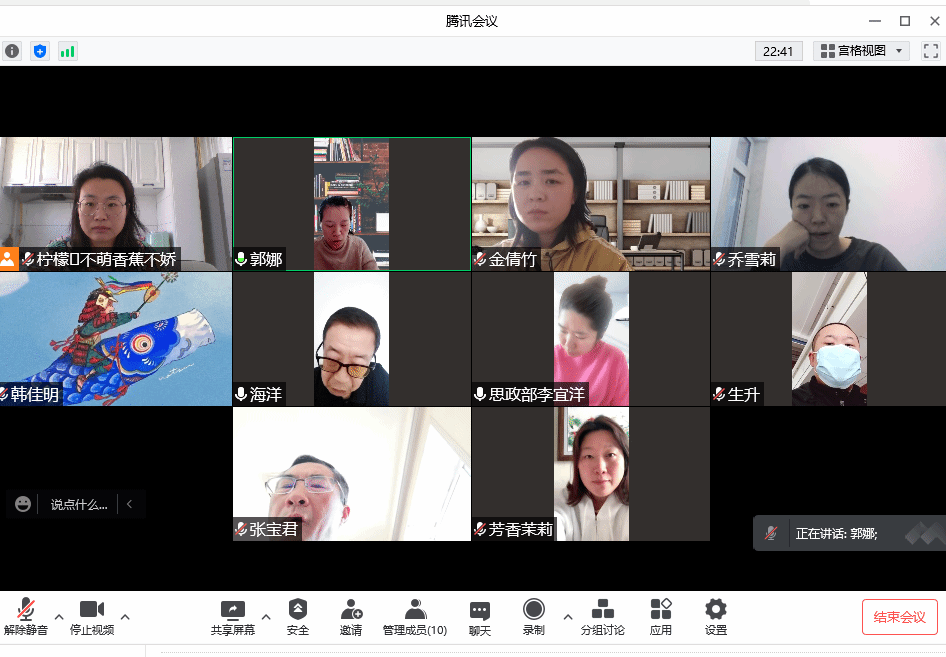Enter full screen mode
Screen dimensions: 946x657
tap(930, 51)
